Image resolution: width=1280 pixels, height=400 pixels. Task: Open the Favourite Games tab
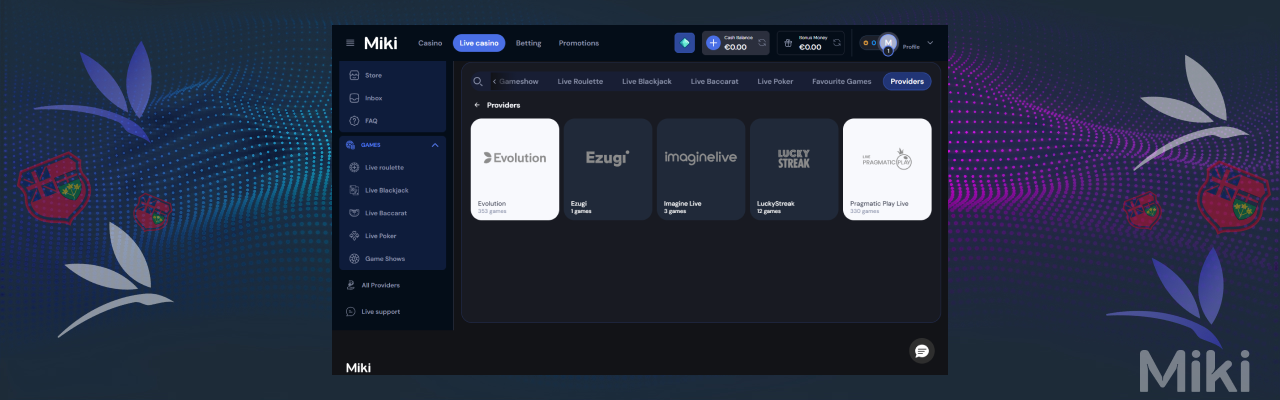click(x=842, y=81)
